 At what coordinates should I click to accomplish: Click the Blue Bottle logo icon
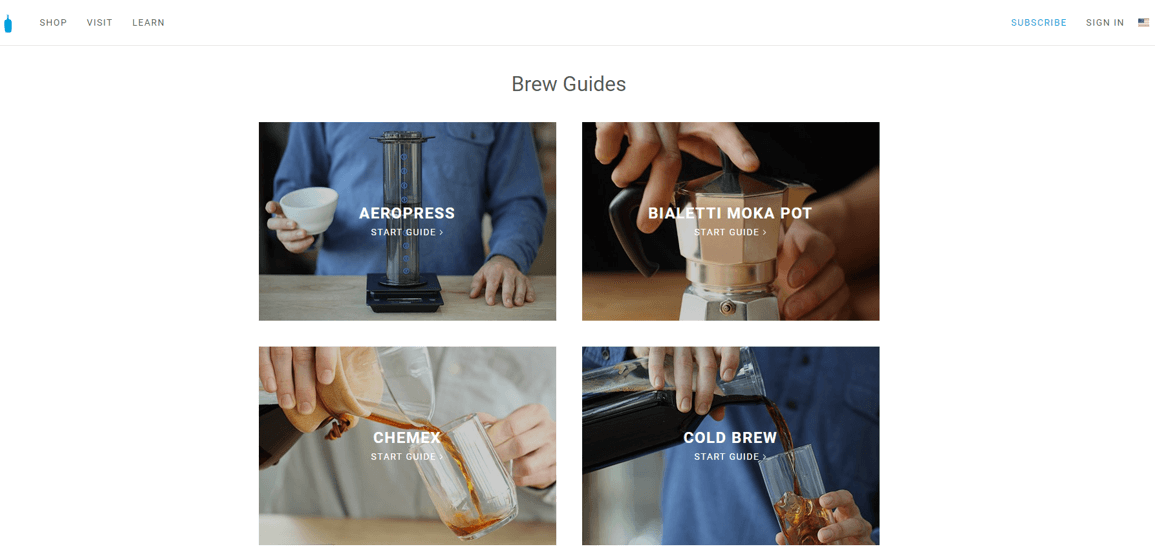click(x=8, y=24)
